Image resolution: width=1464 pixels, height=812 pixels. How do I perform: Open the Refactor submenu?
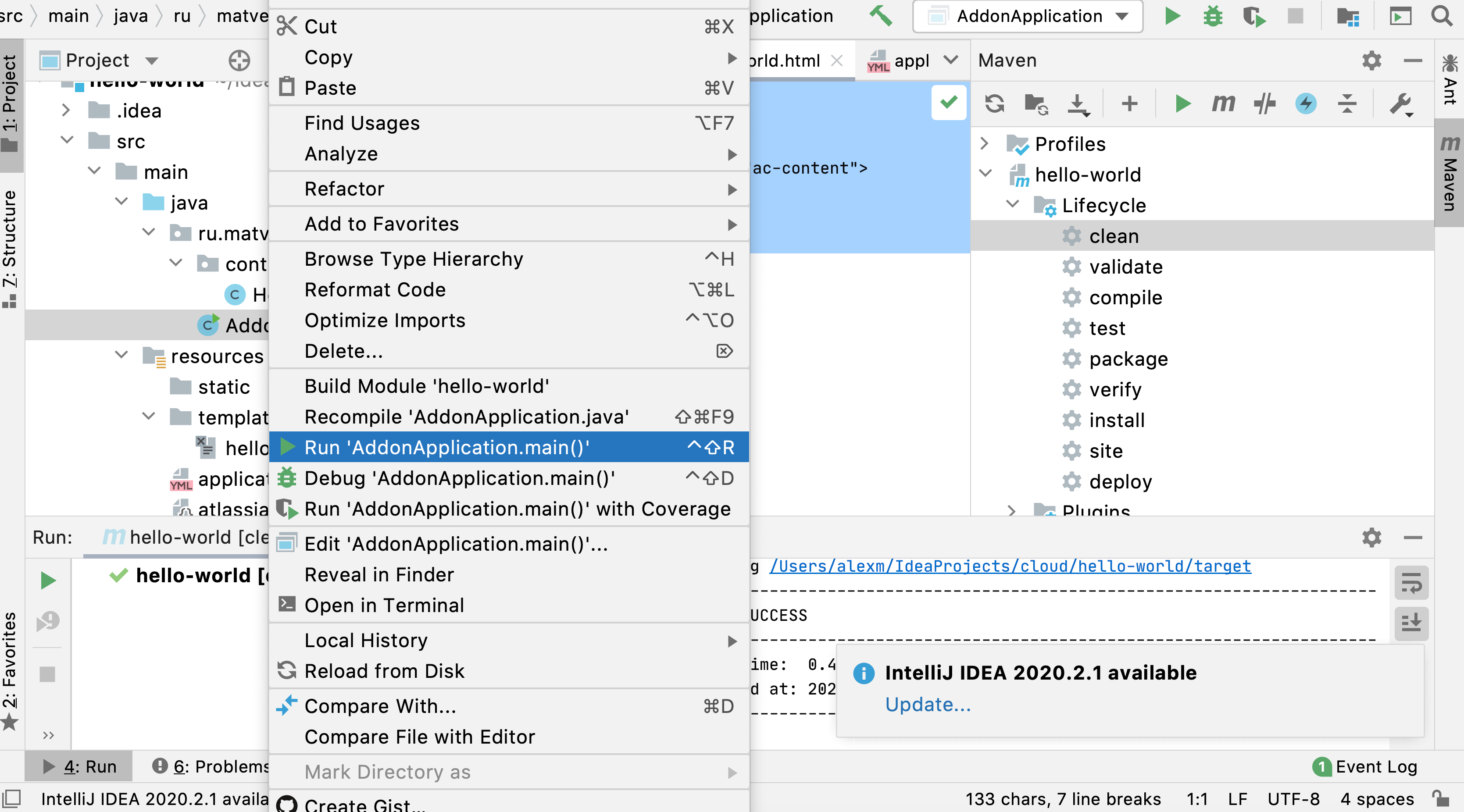(x=509, y=189)
